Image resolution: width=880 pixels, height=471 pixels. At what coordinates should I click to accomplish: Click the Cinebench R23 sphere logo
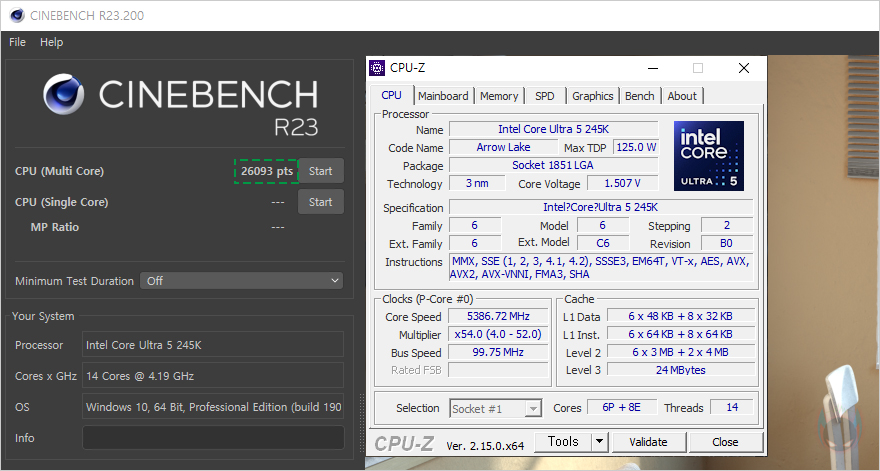[63, 94]
